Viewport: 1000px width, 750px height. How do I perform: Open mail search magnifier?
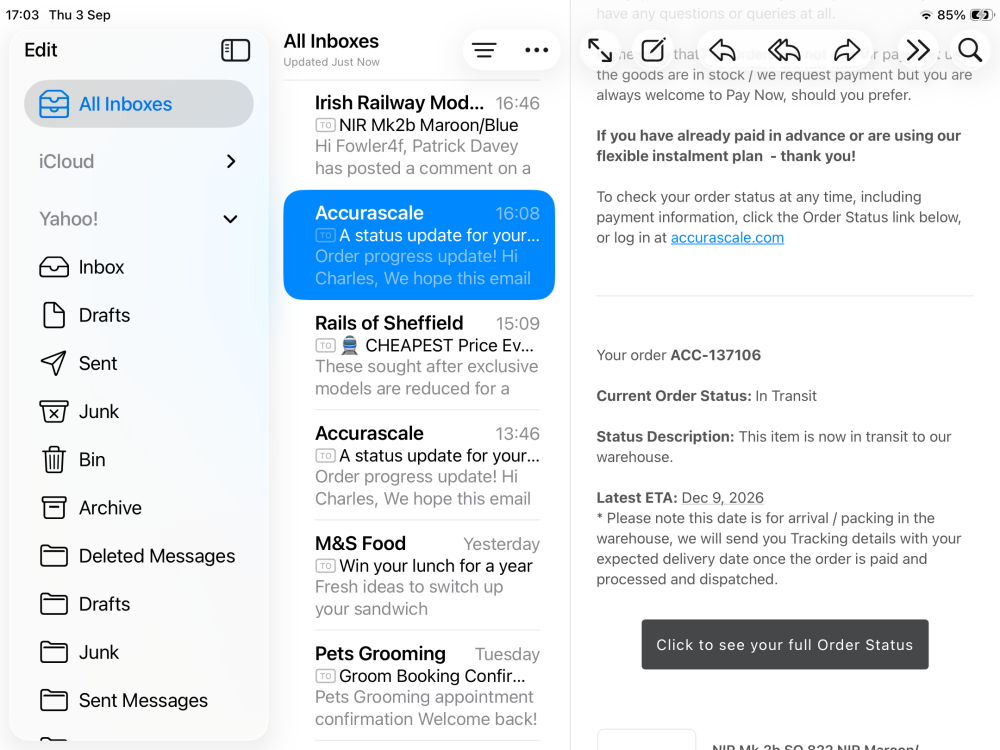coord(970,50)
